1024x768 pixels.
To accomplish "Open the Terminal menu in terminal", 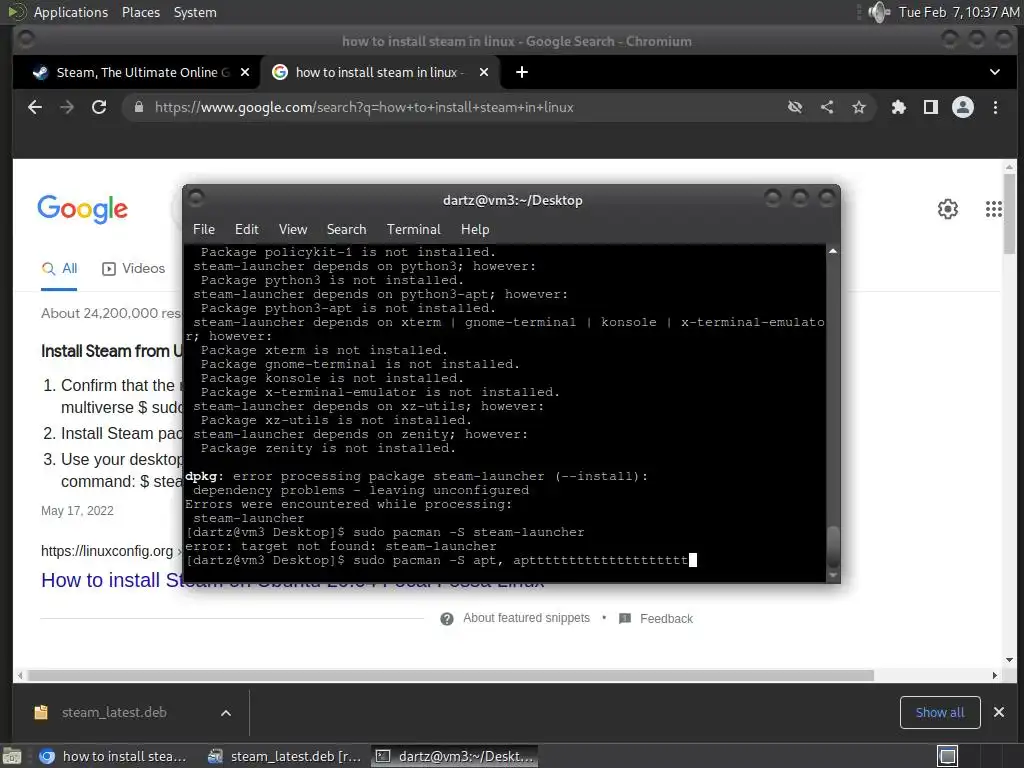I will click(413, 229).
